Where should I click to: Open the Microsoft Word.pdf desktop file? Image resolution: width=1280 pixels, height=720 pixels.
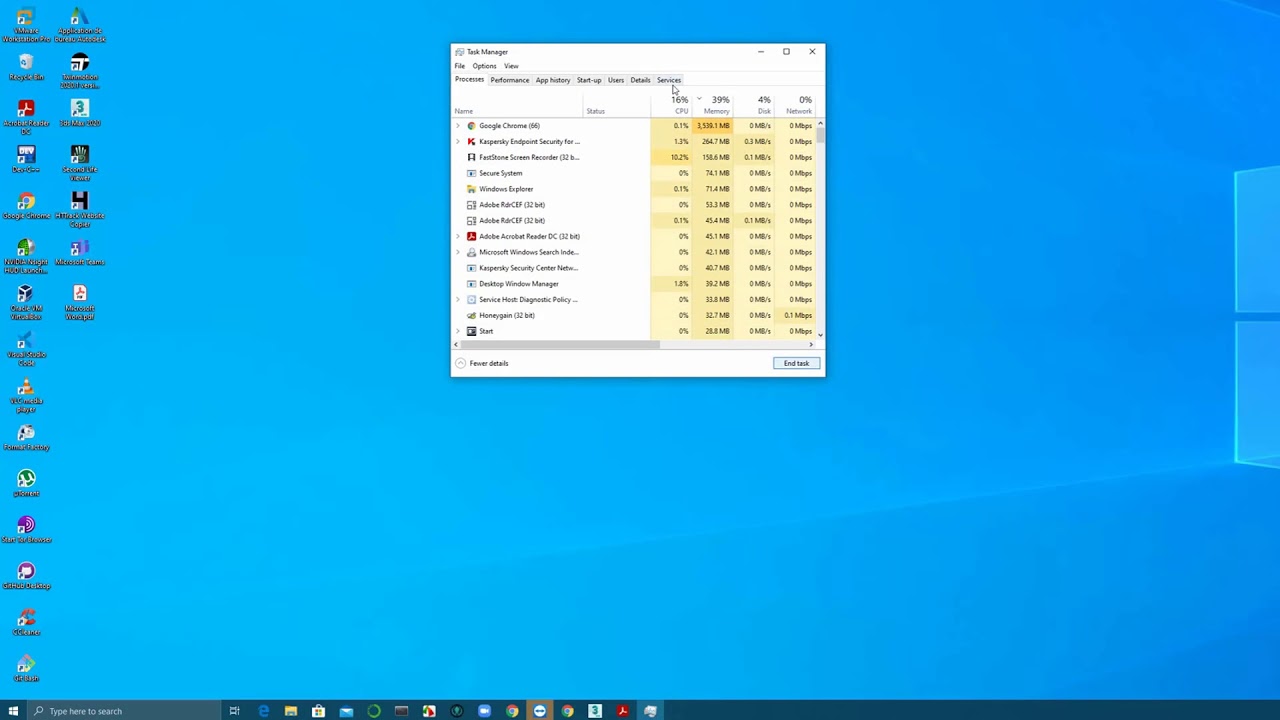80,300
